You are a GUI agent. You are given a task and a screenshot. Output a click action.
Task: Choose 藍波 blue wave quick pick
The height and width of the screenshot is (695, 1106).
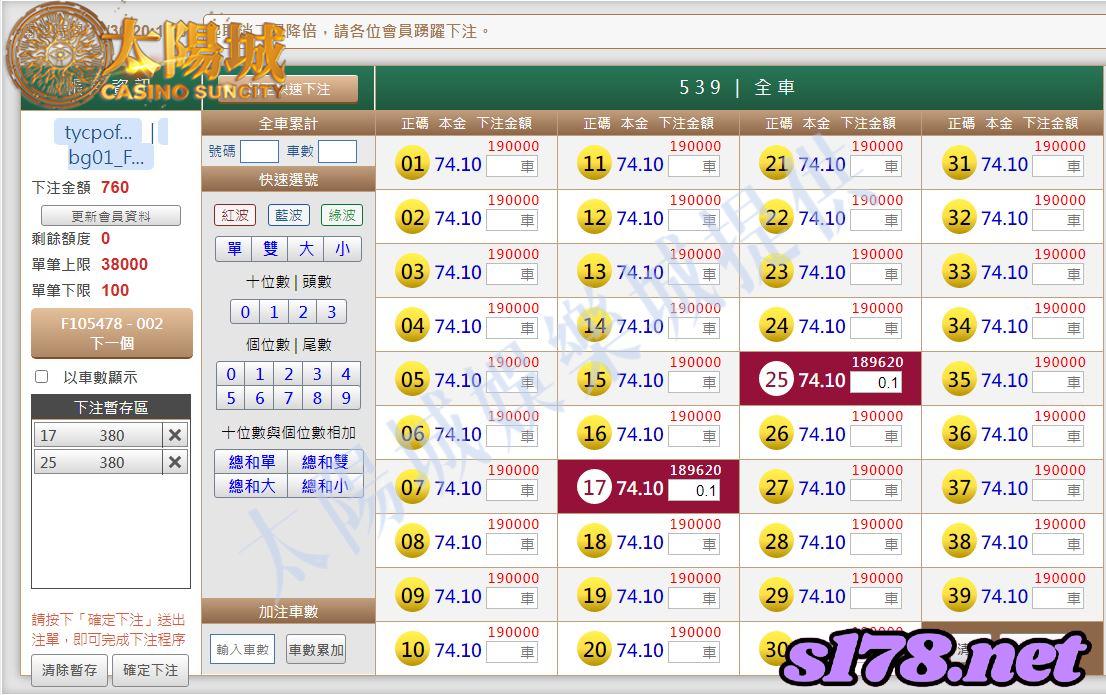[288, 215]
